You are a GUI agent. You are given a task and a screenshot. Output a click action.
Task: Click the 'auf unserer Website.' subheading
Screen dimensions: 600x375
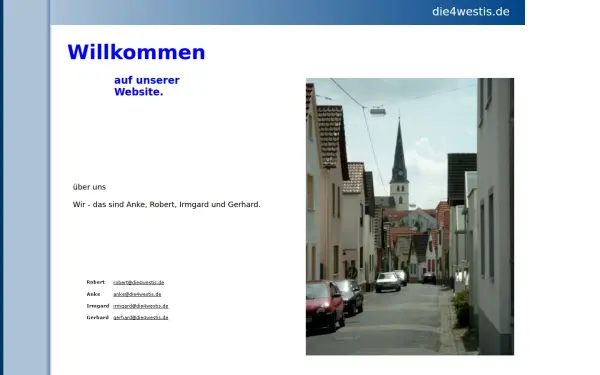147,86
